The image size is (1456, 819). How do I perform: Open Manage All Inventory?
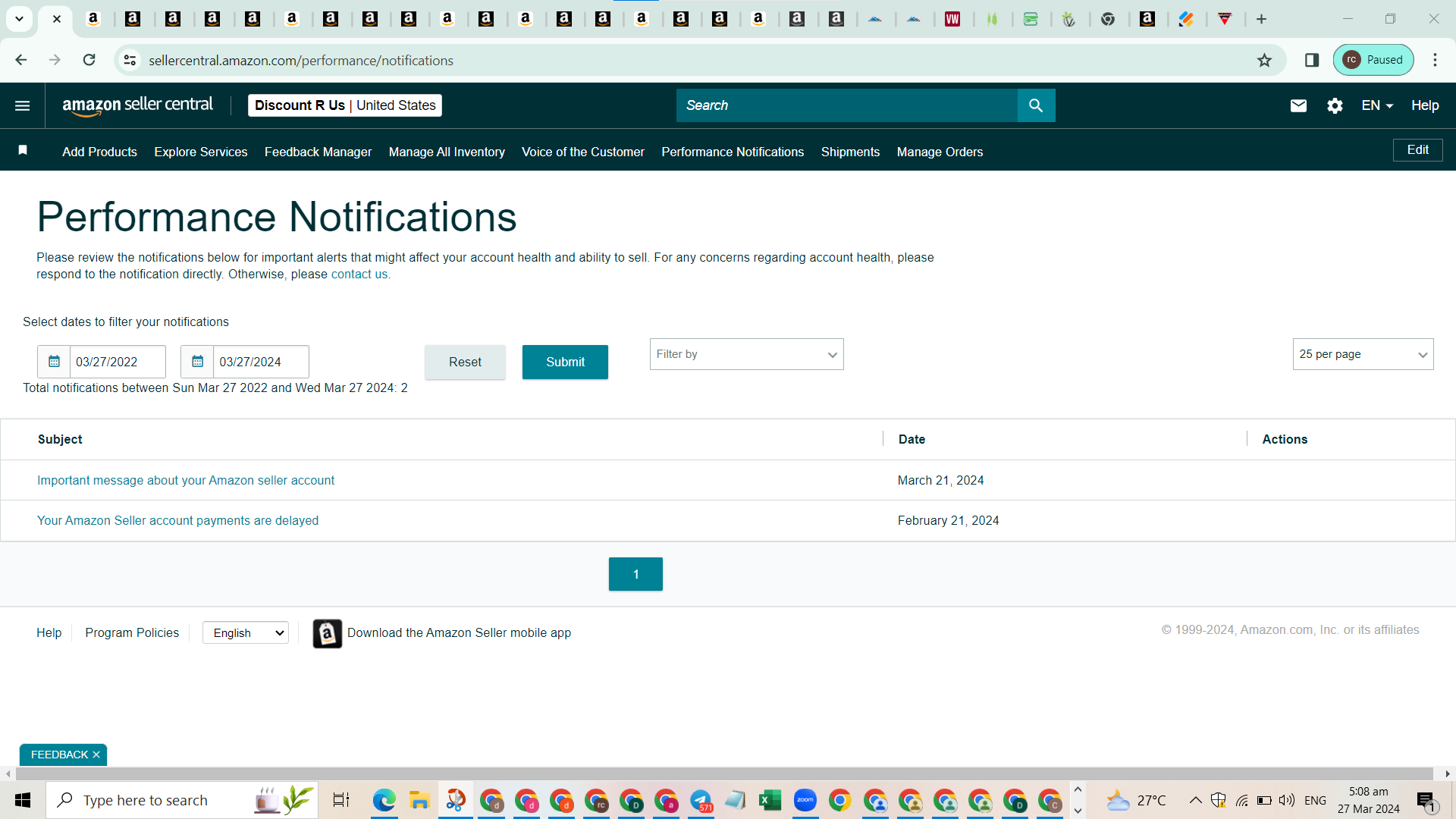pyautogui.click(x=447, y=152)
